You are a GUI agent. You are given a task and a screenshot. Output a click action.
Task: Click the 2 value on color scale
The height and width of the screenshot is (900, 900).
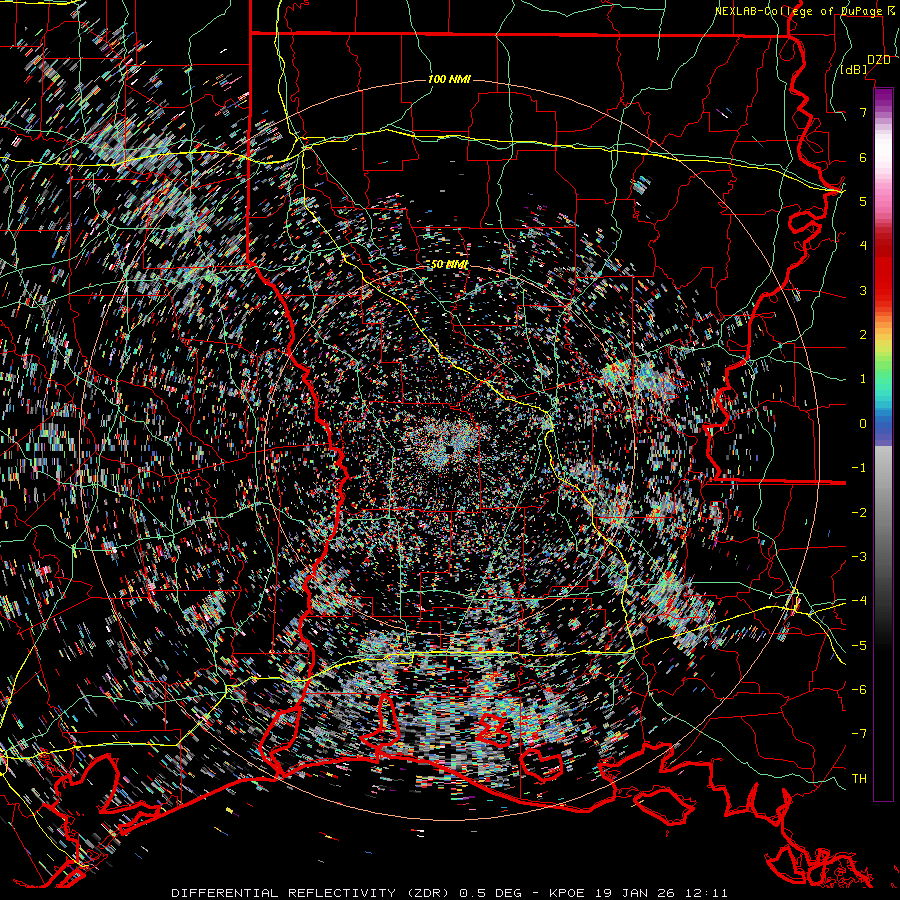pyautogui.click(x=863, y=335)
